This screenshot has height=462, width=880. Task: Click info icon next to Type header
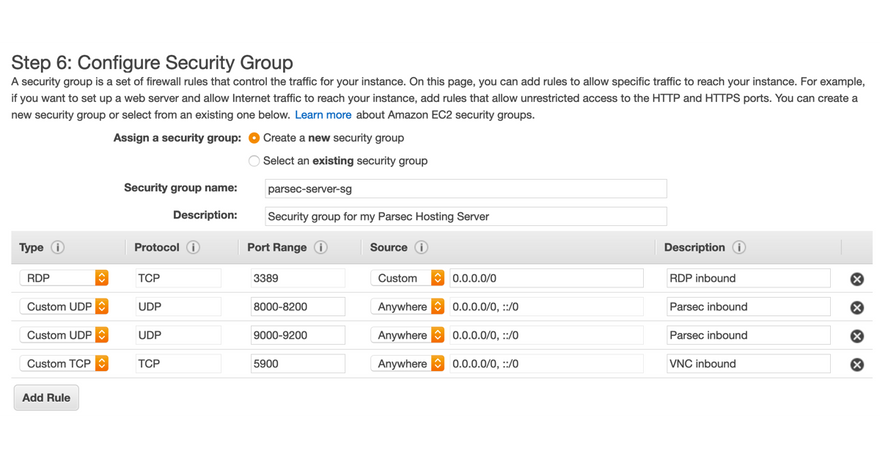click(x=58, y=248)
